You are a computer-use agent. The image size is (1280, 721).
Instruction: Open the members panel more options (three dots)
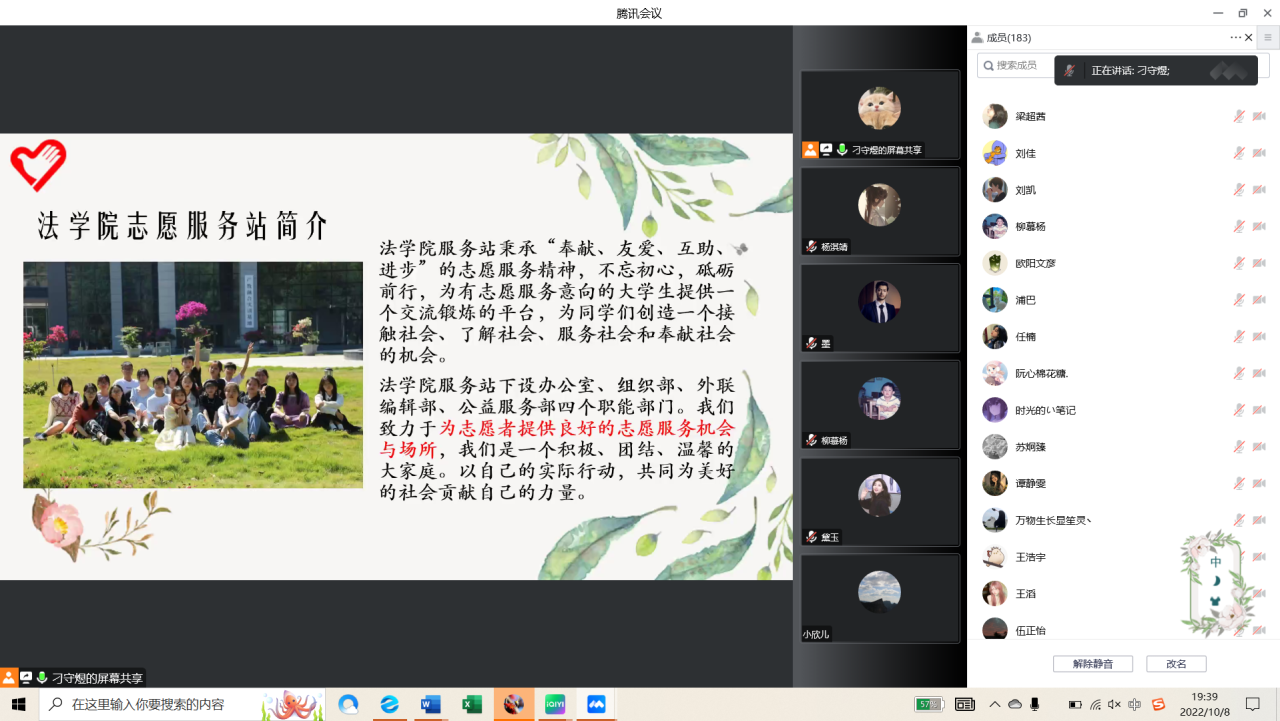[1235, 38]
